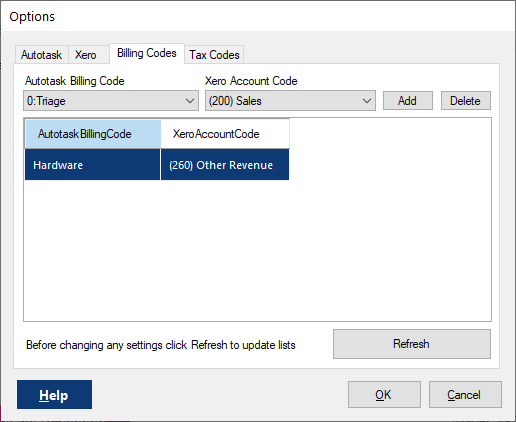This screenshot has height=422, width=516.
Task: Confirm with the OK button
Action: (384, 395)
